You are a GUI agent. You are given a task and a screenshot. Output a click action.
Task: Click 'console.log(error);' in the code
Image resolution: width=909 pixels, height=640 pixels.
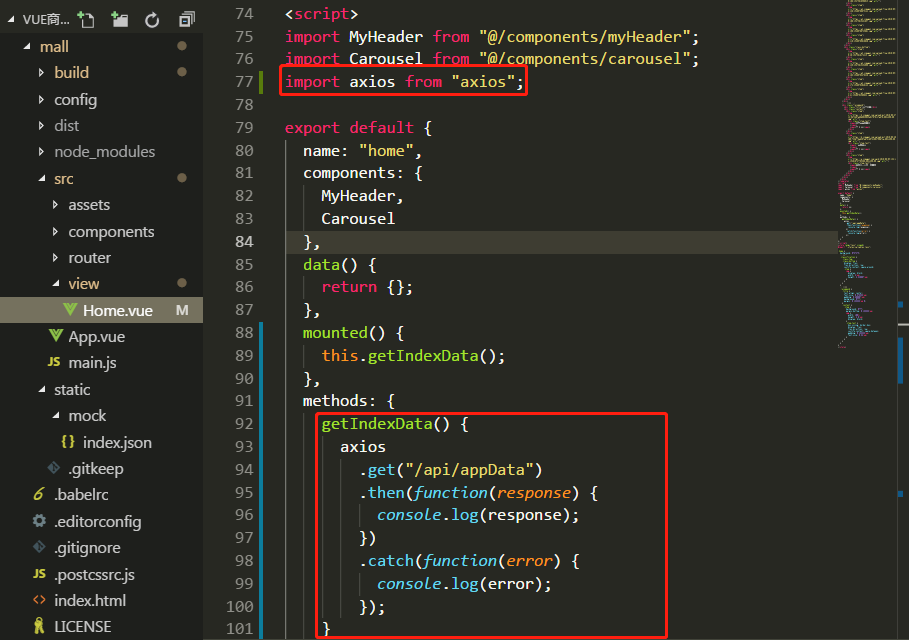pyautogui.click(x=464, y=583)
